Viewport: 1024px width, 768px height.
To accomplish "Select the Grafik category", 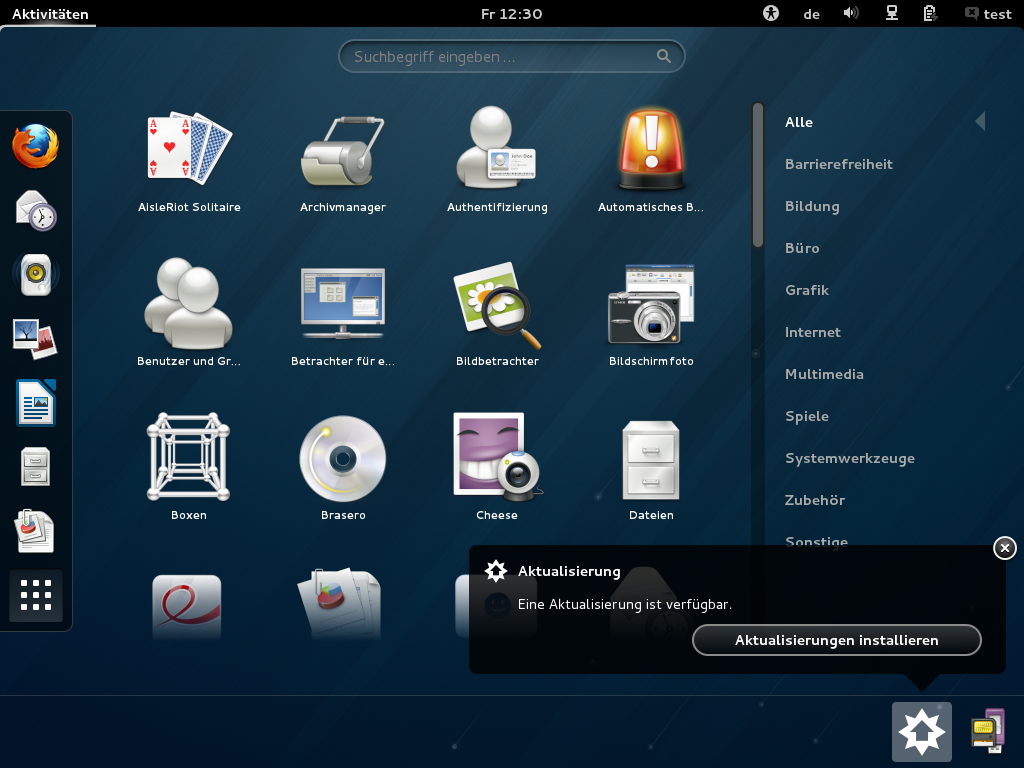I will (807, 290).
